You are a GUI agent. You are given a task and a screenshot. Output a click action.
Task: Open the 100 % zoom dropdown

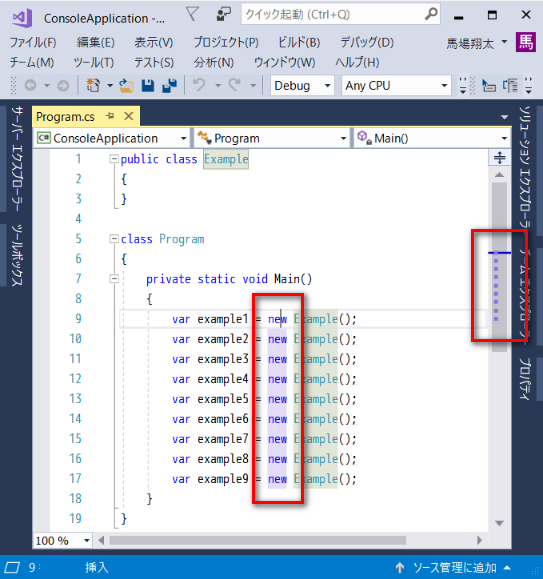62,541
